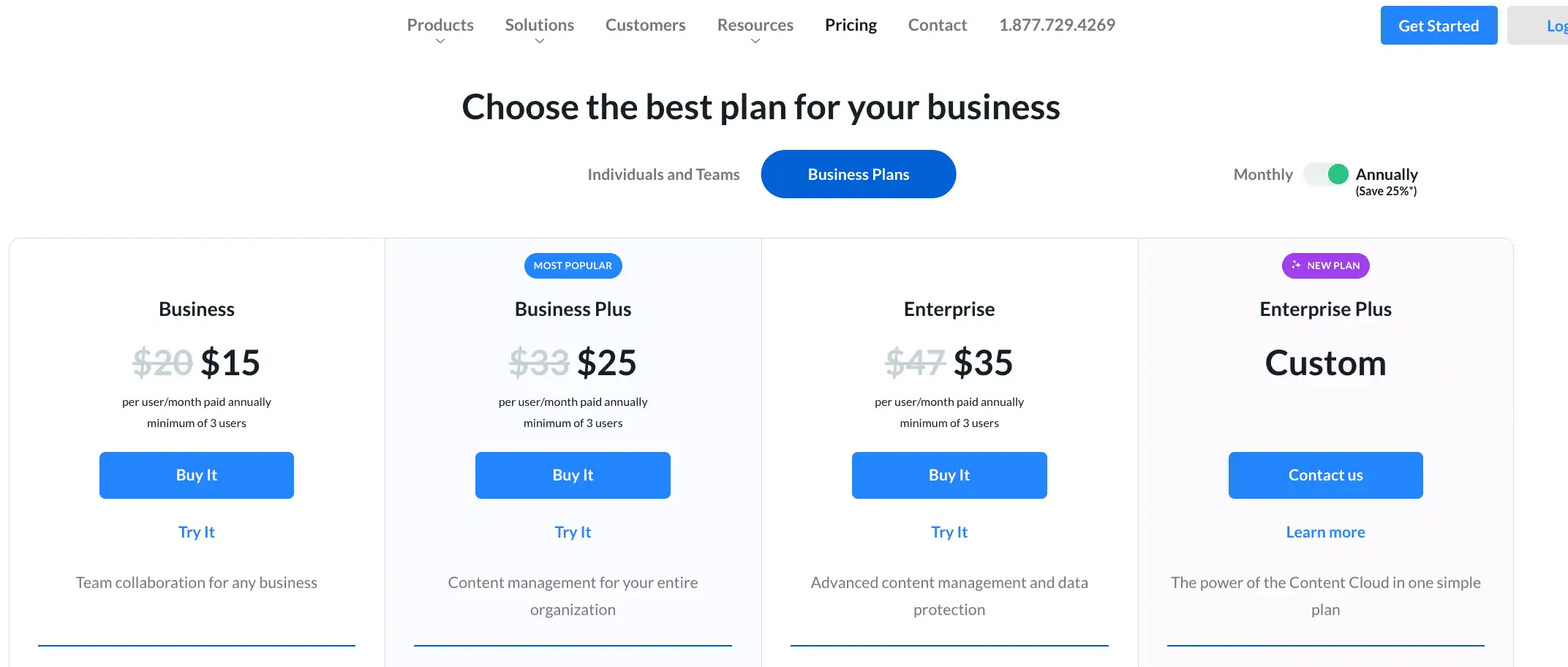
Task: Click the Get Started button
Action: tap(1438, 26)
